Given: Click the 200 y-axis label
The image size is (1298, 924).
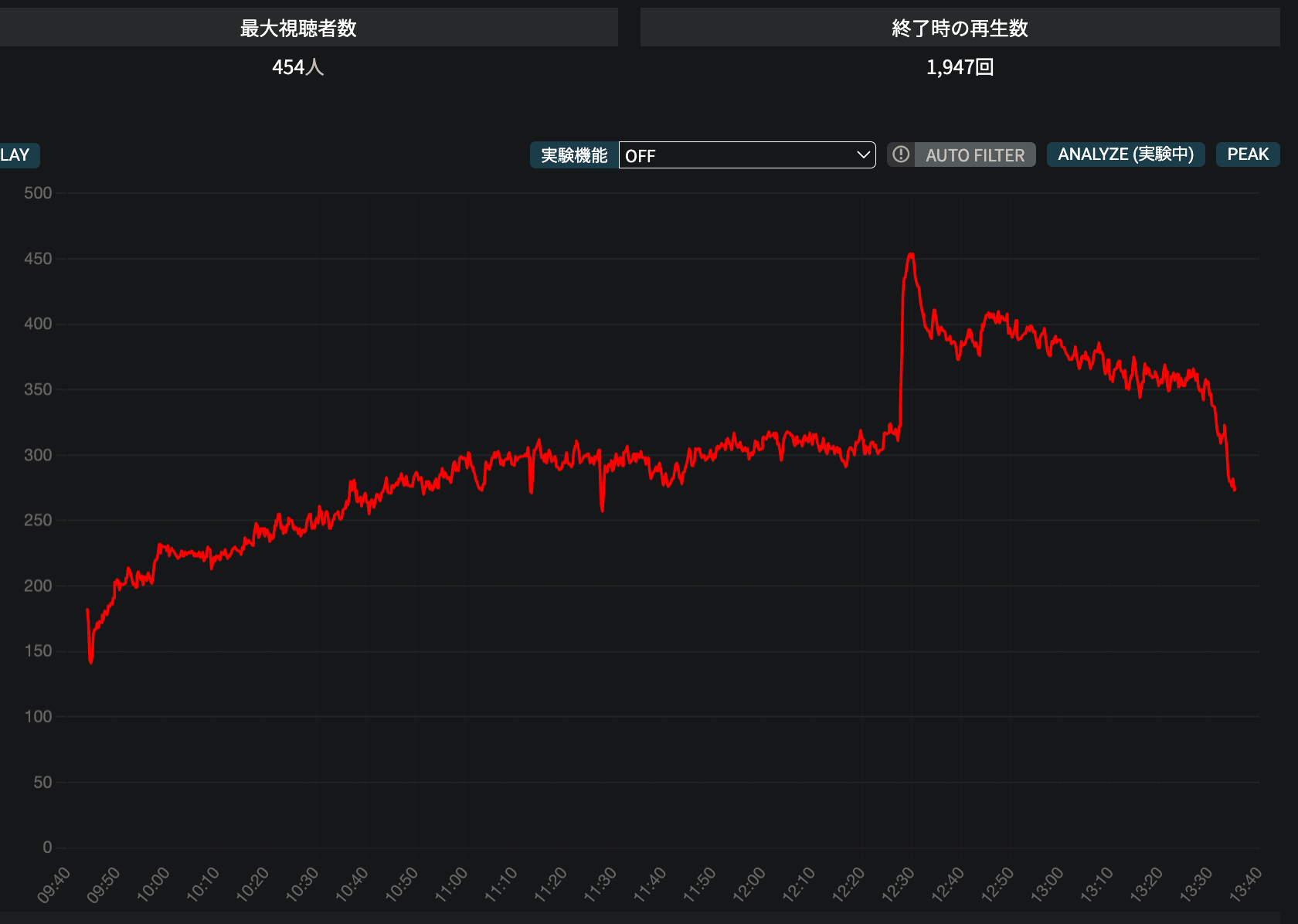Looking at the screenshot, I should (38, 586).
